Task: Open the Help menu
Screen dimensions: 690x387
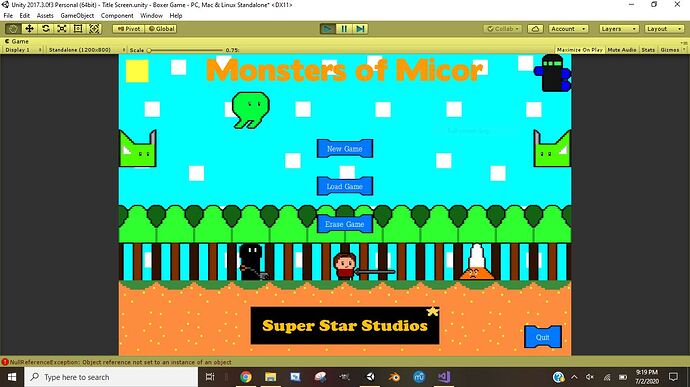Action: (176, 15)
